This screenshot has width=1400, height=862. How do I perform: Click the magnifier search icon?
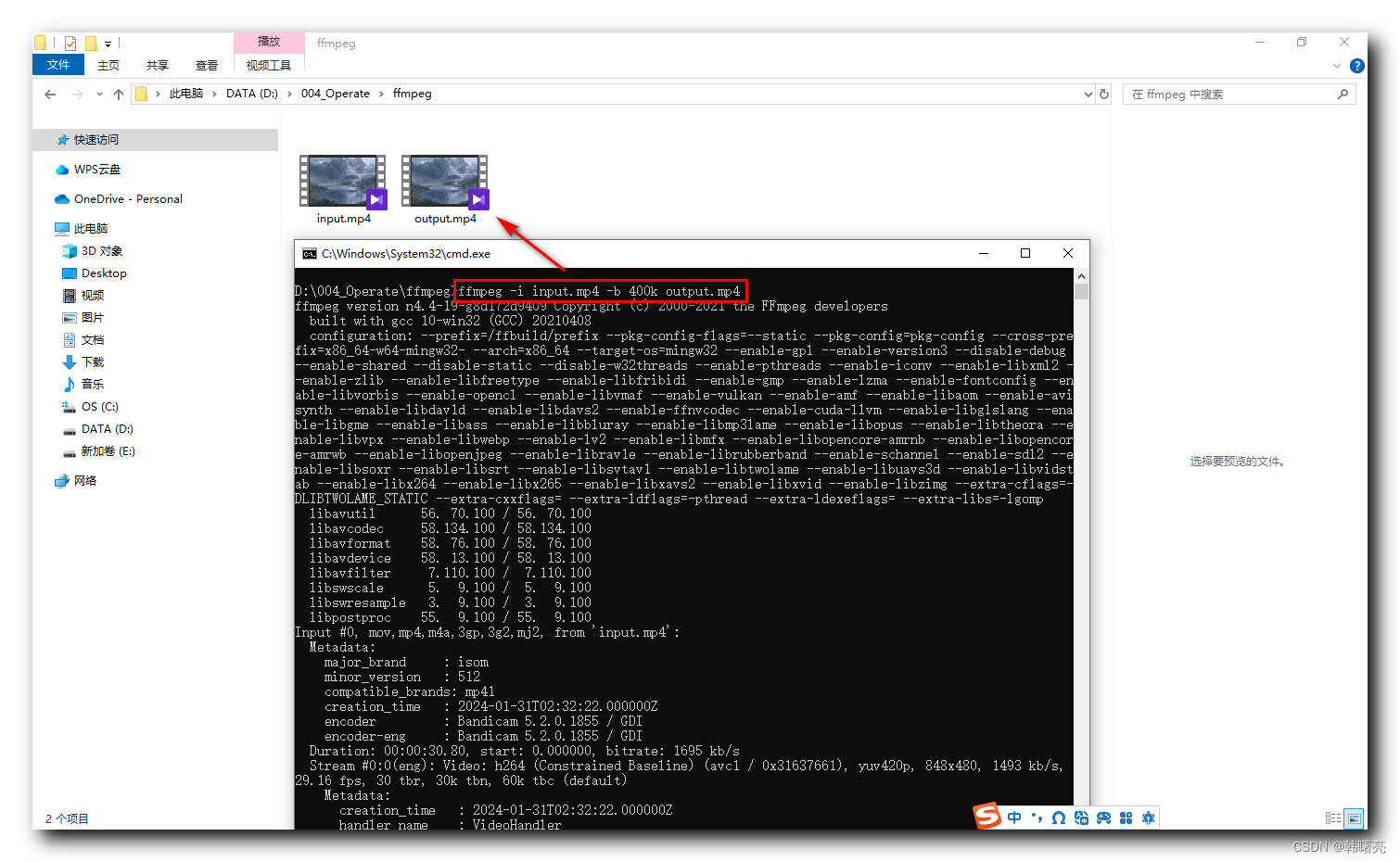1343,94
